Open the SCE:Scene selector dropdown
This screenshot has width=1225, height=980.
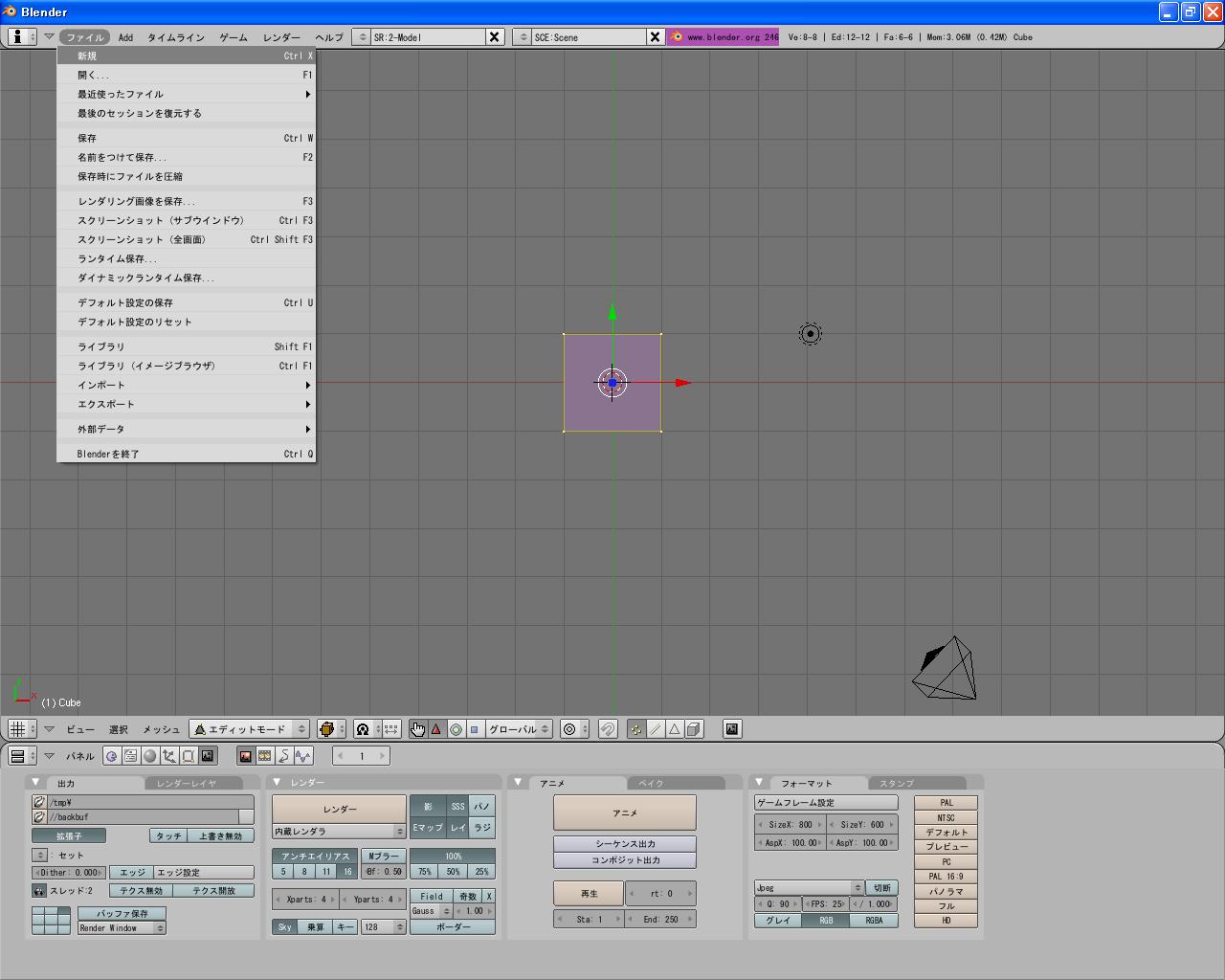click(x=522, y=37)
